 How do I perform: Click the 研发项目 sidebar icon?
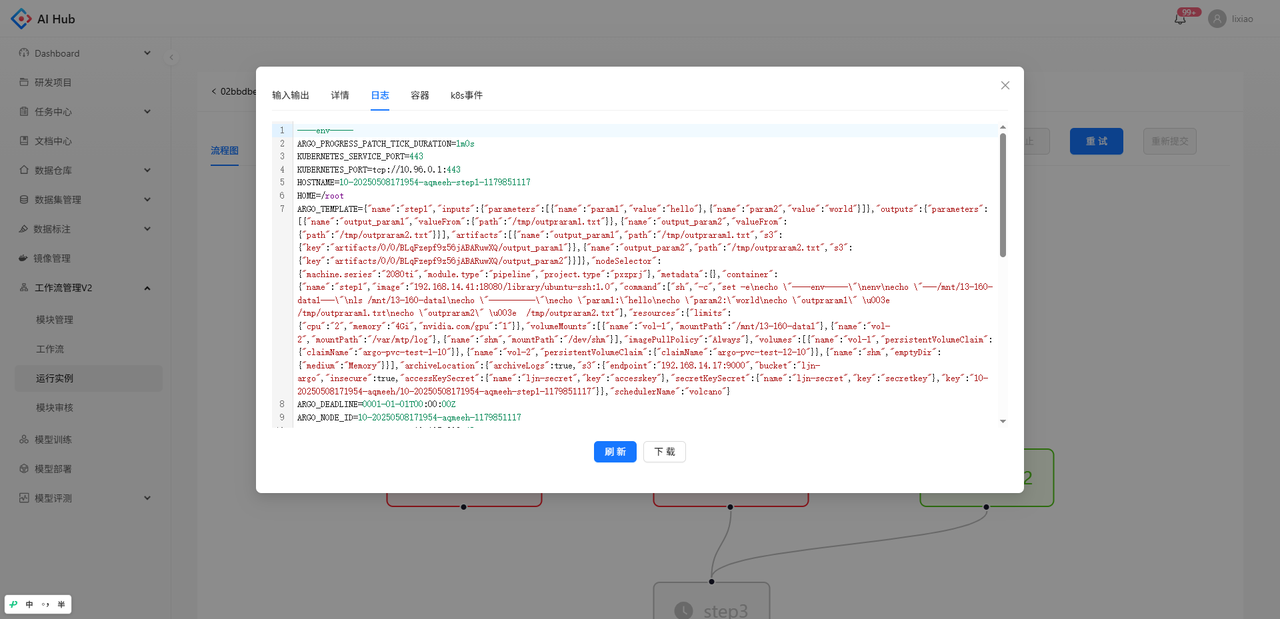tap(24, 82)
